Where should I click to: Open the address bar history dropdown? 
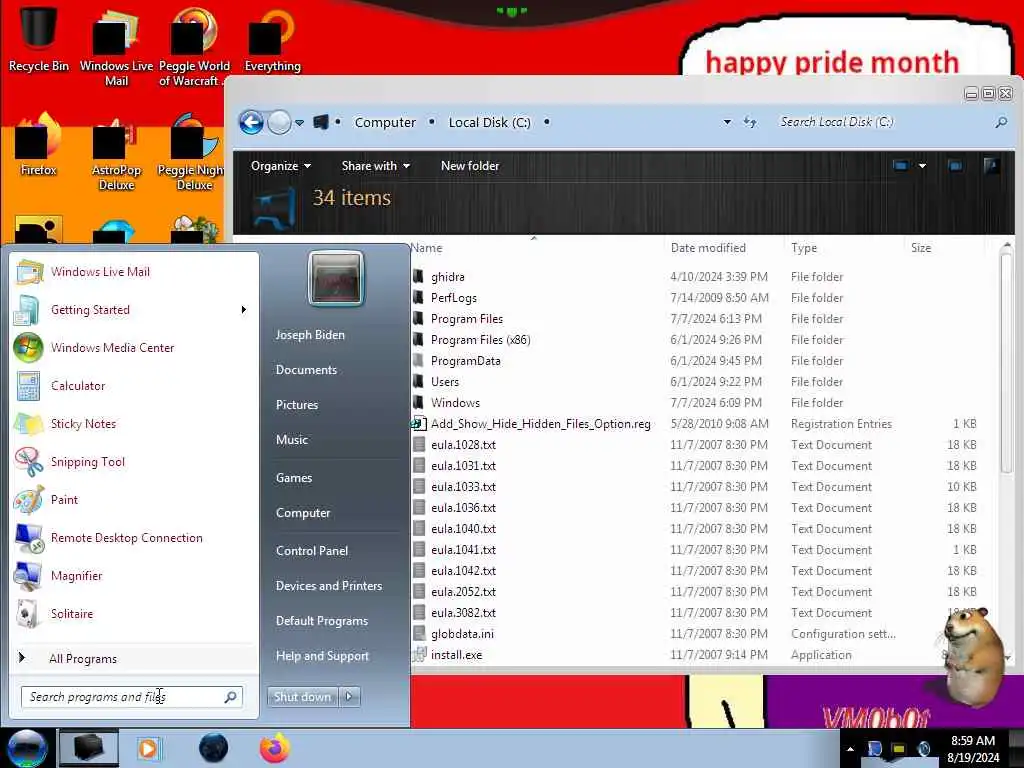click(727, 122)
